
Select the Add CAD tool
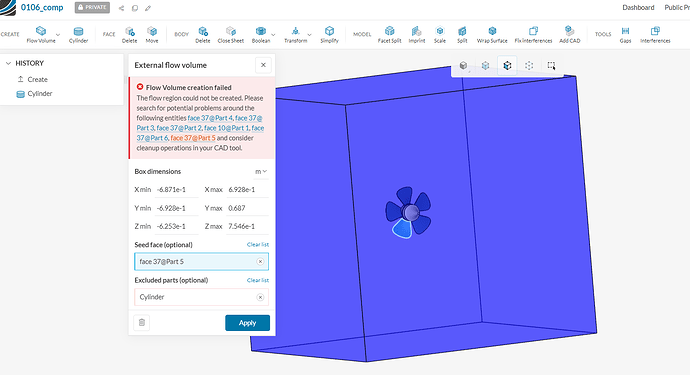click(569, 34)
